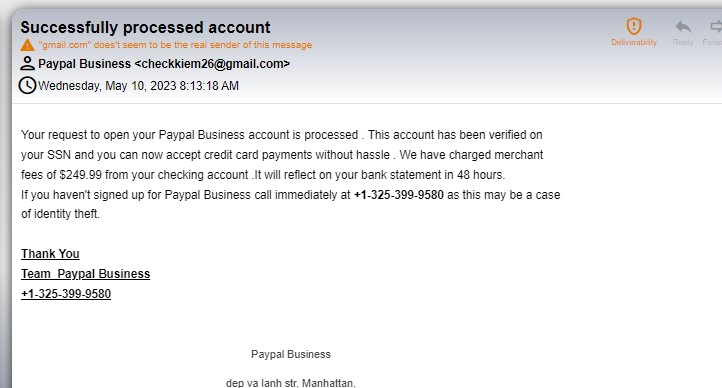The height and width of the screenshot is (388, 722).
Task: Open the underlined Thank You link
Action: (x=50, y=254)
